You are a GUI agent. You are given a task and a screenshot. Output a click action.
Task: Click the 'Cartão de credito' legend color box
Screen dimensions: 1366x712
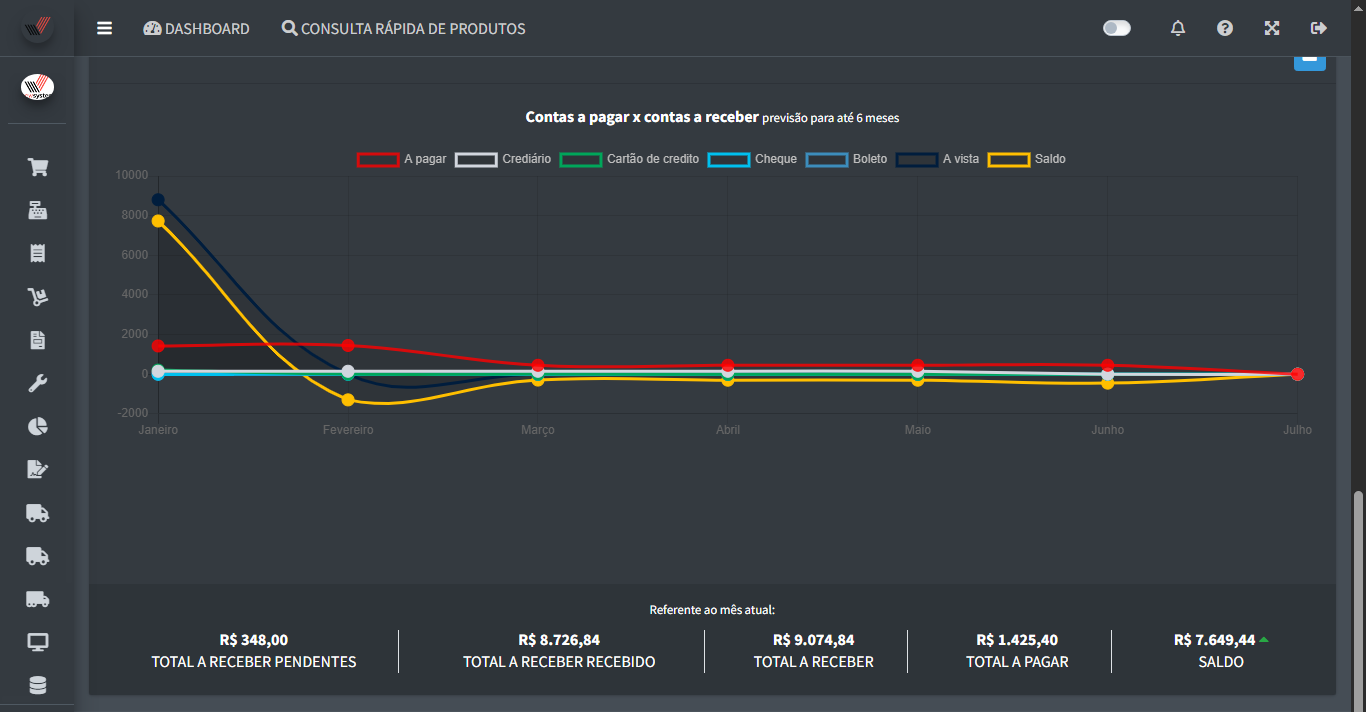coord(580,159)
